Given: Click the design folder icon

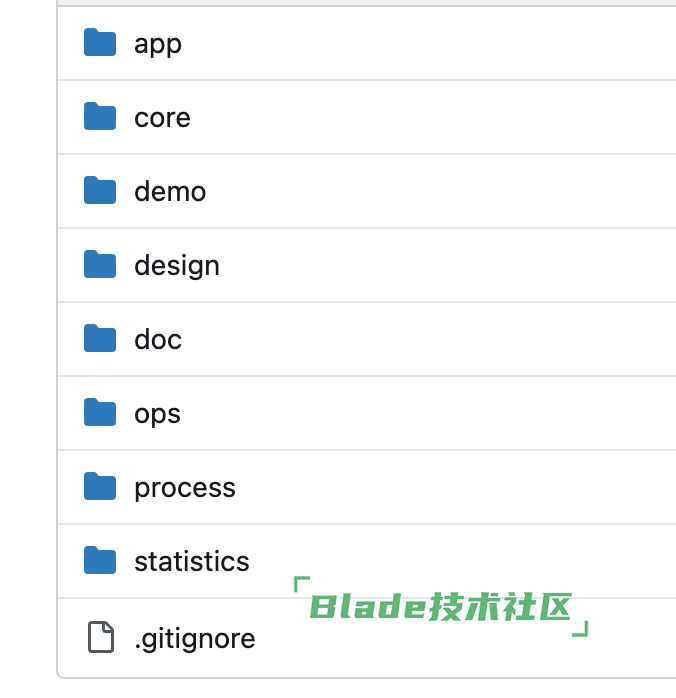Looking at the screenshot, I should 100,264.
